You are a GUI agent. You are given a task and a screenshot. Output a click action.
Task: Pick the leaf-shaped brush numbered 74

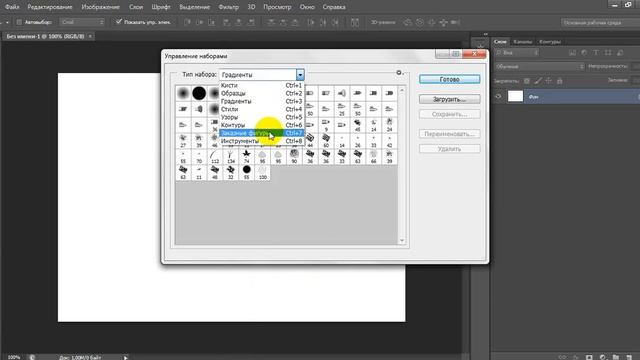point(247,156)
